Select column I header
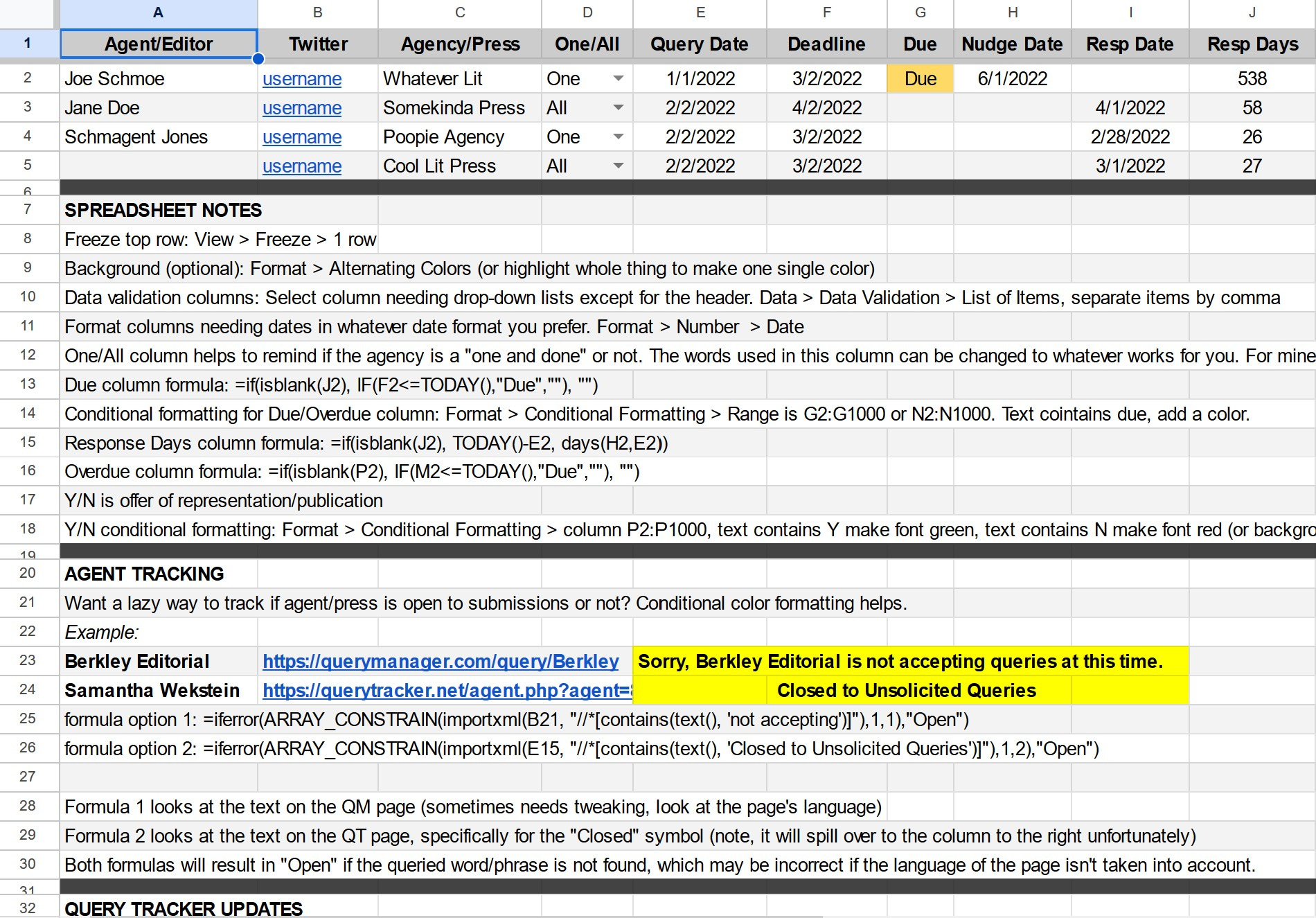This screenshot has height=918, width=1316. (1130, 12)
